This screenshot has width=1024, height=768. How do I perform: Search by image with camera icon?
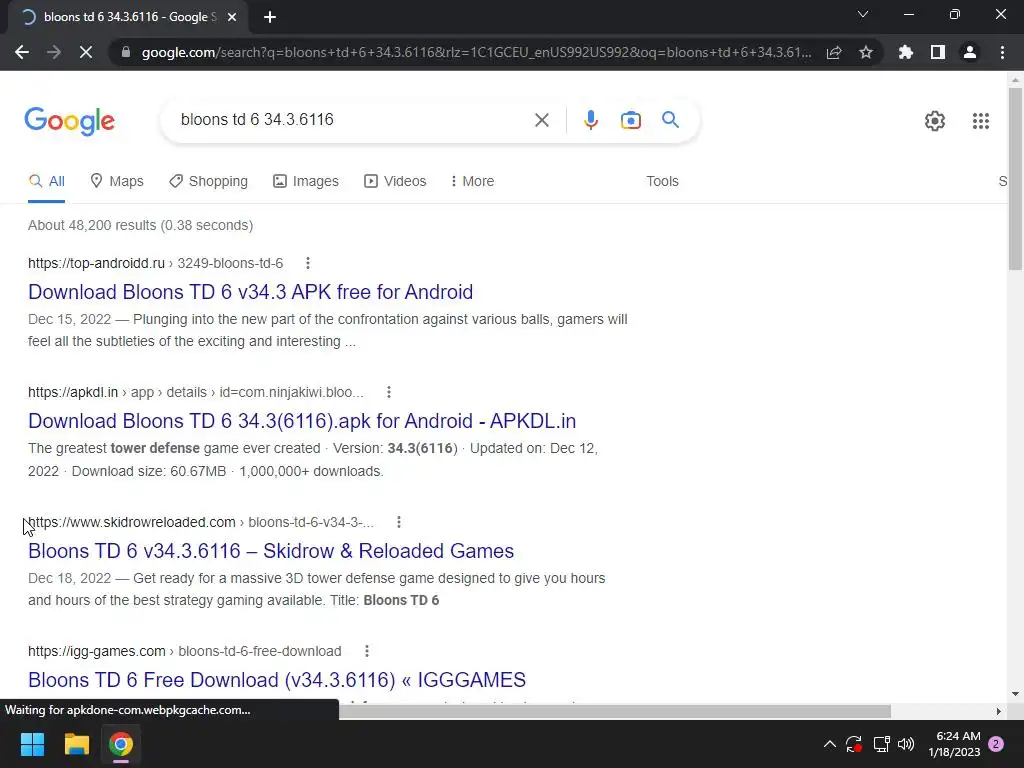pos(630,120)
